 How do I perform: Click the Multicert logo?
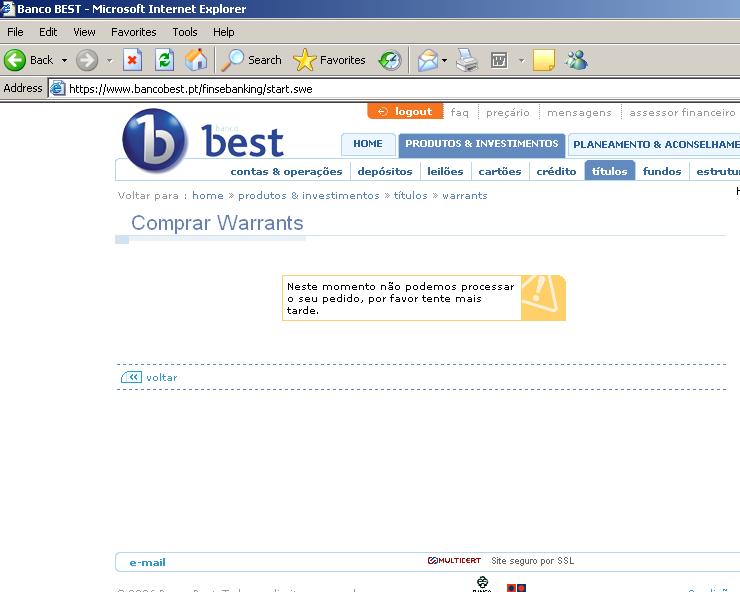coord(454,560)
